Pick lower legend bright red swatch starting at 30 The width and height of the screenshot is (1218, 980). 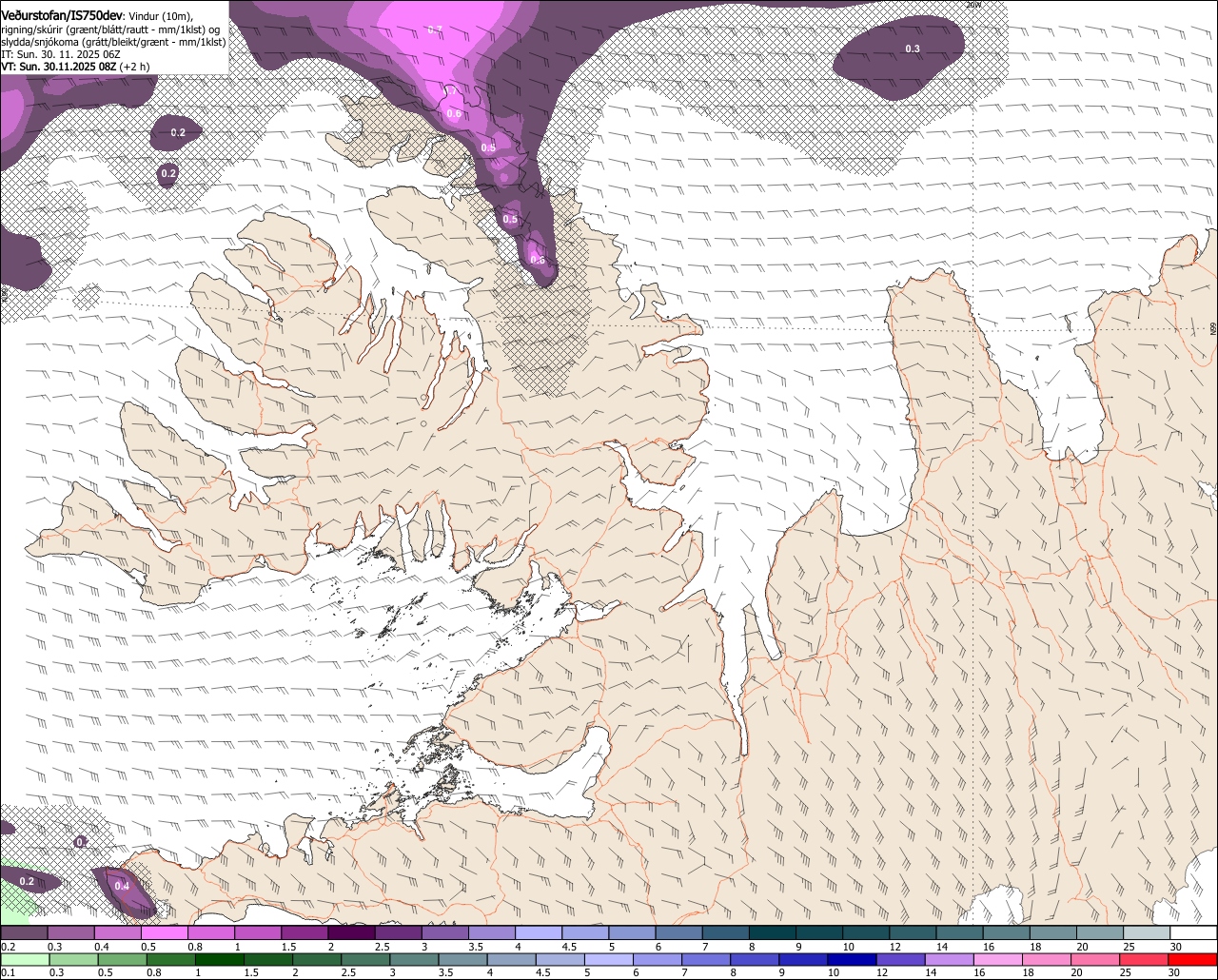(x=1193, y=960)
